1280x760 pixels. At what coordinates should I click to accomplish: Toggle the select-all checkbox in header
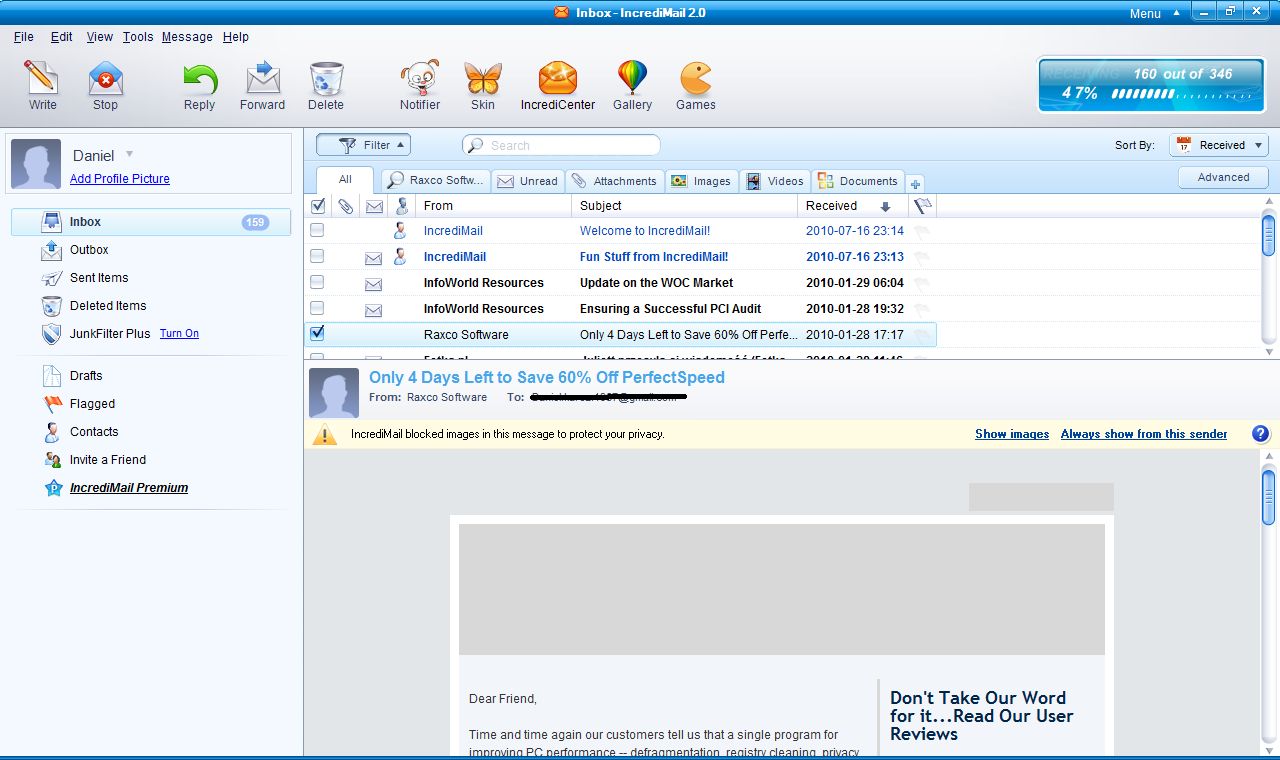pyautogui.click(x=318, y=206)
